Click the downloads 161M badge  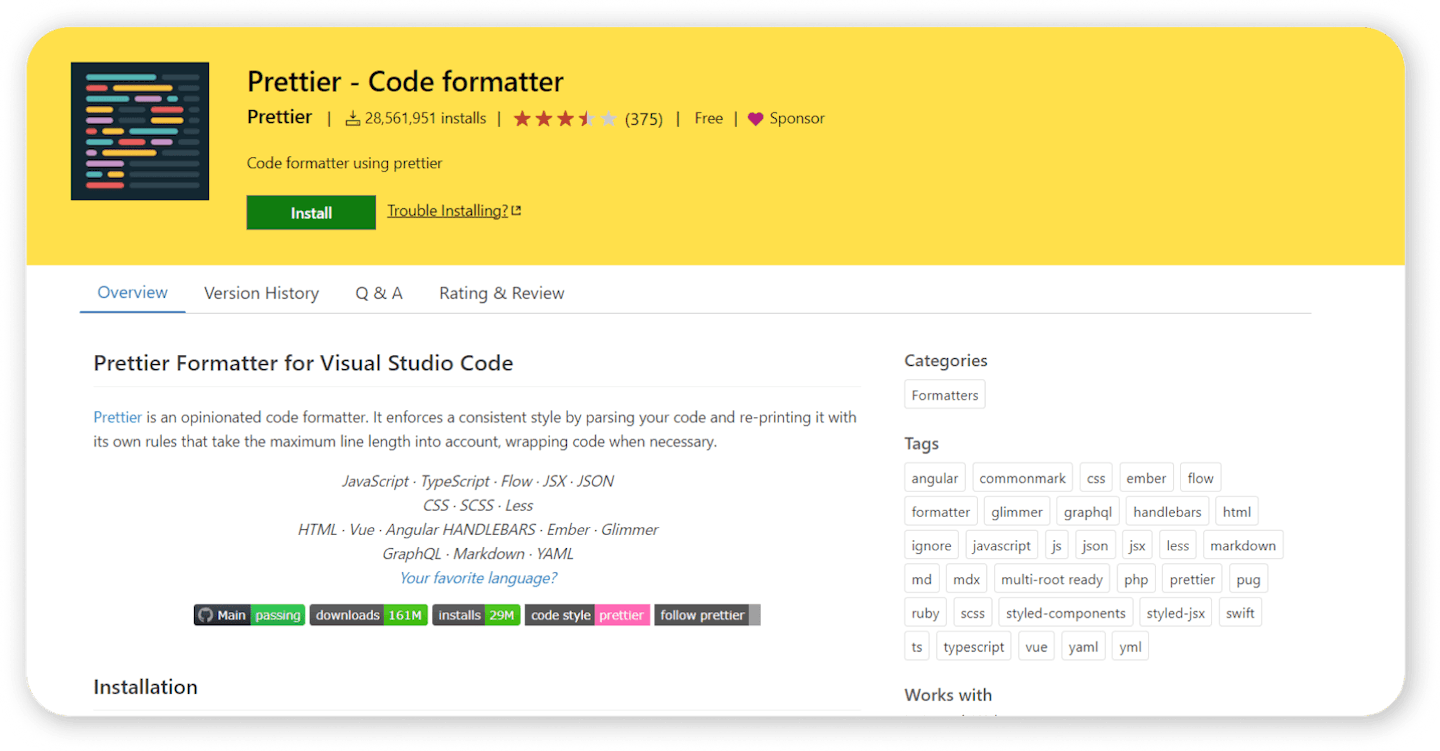tap(368, 615)
